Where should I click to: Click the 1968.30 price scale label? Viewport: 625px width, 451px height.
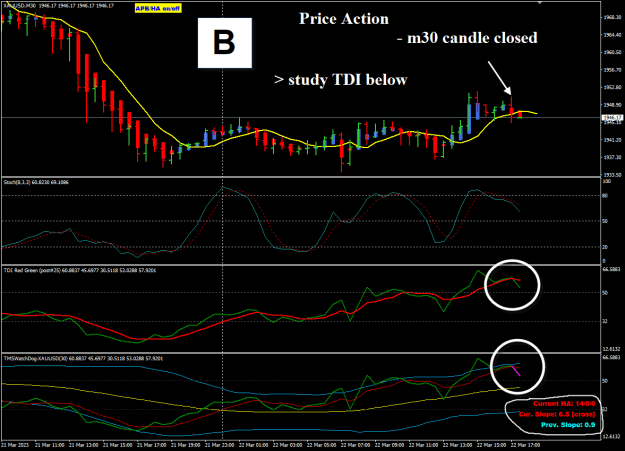[613, 17]
